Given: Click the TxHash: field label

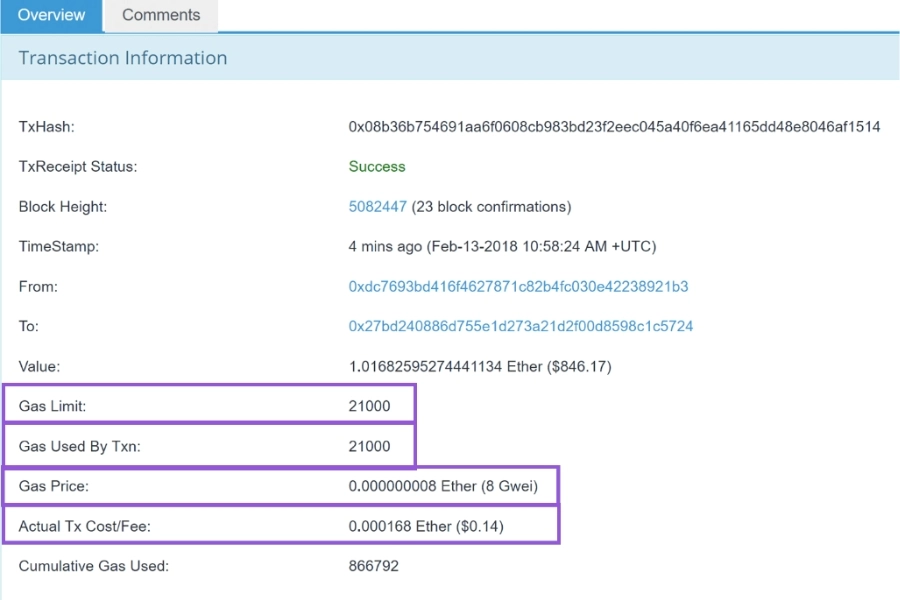Looking at the screenshot, I should 46,127.
